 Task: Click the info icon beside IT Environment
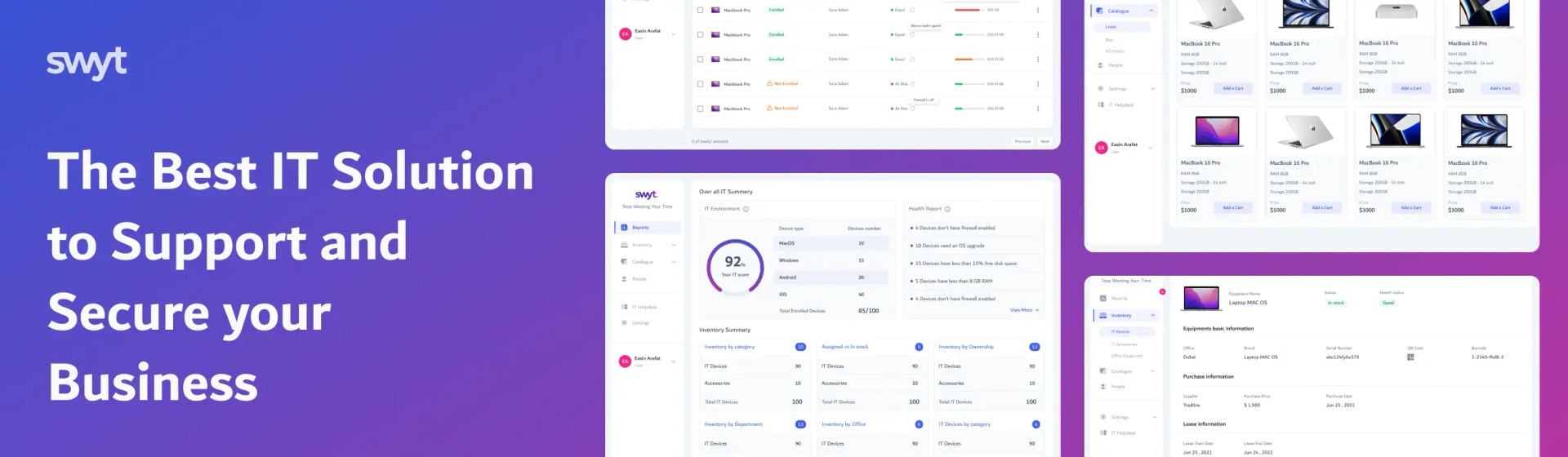click(x=746, y=209)
